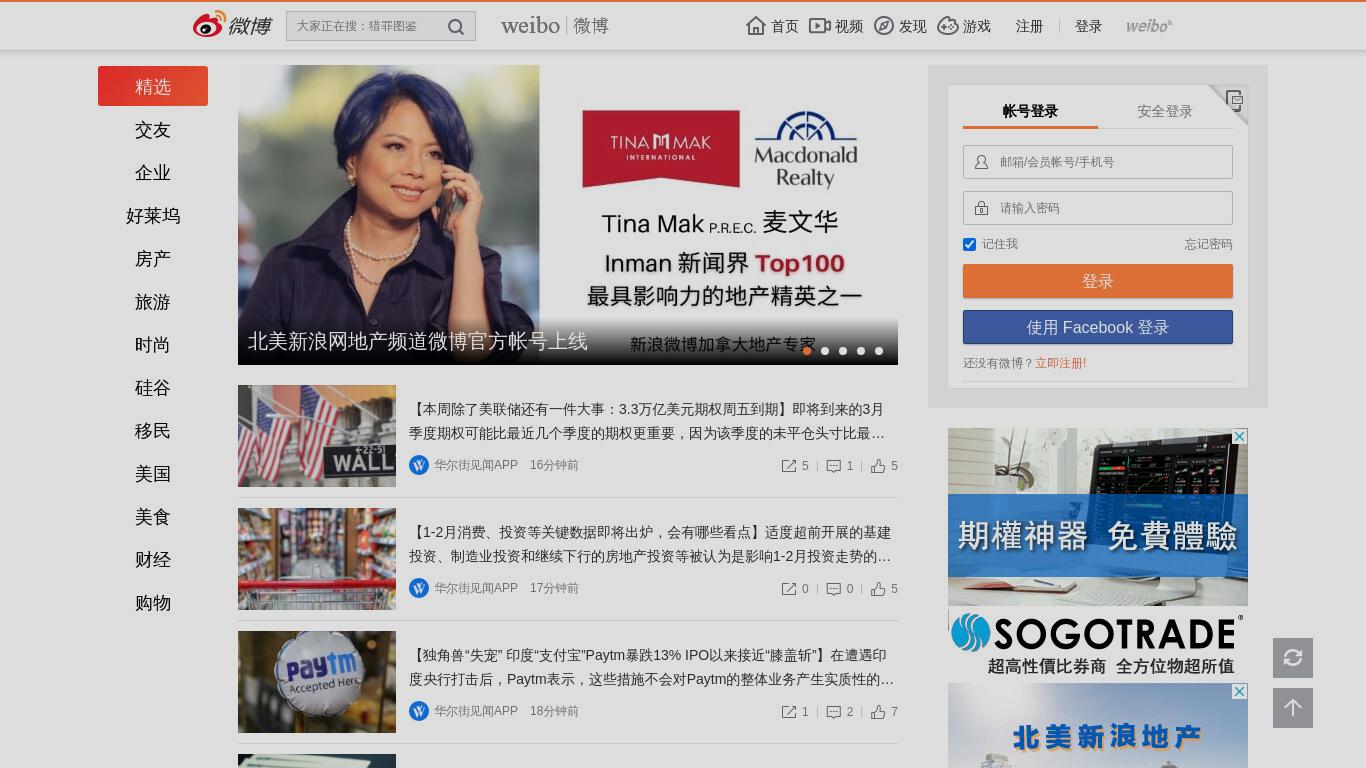1366x768 pixels.
Task: Select the fourth carousel dot
Action: tap(861, 351)
